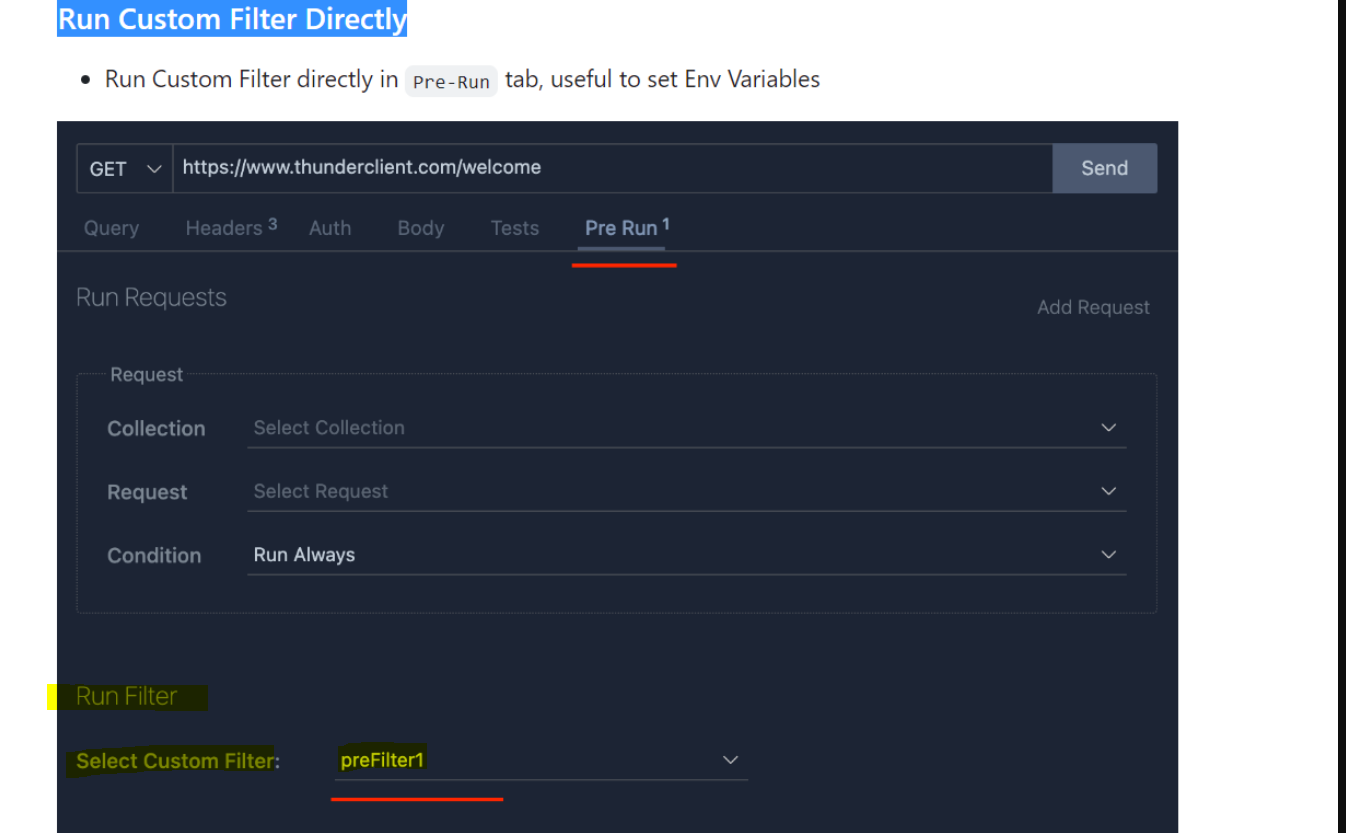1346x833 pixels.
Task: Click the Condition chevron arrow
Action: (x=1108, y=554)
